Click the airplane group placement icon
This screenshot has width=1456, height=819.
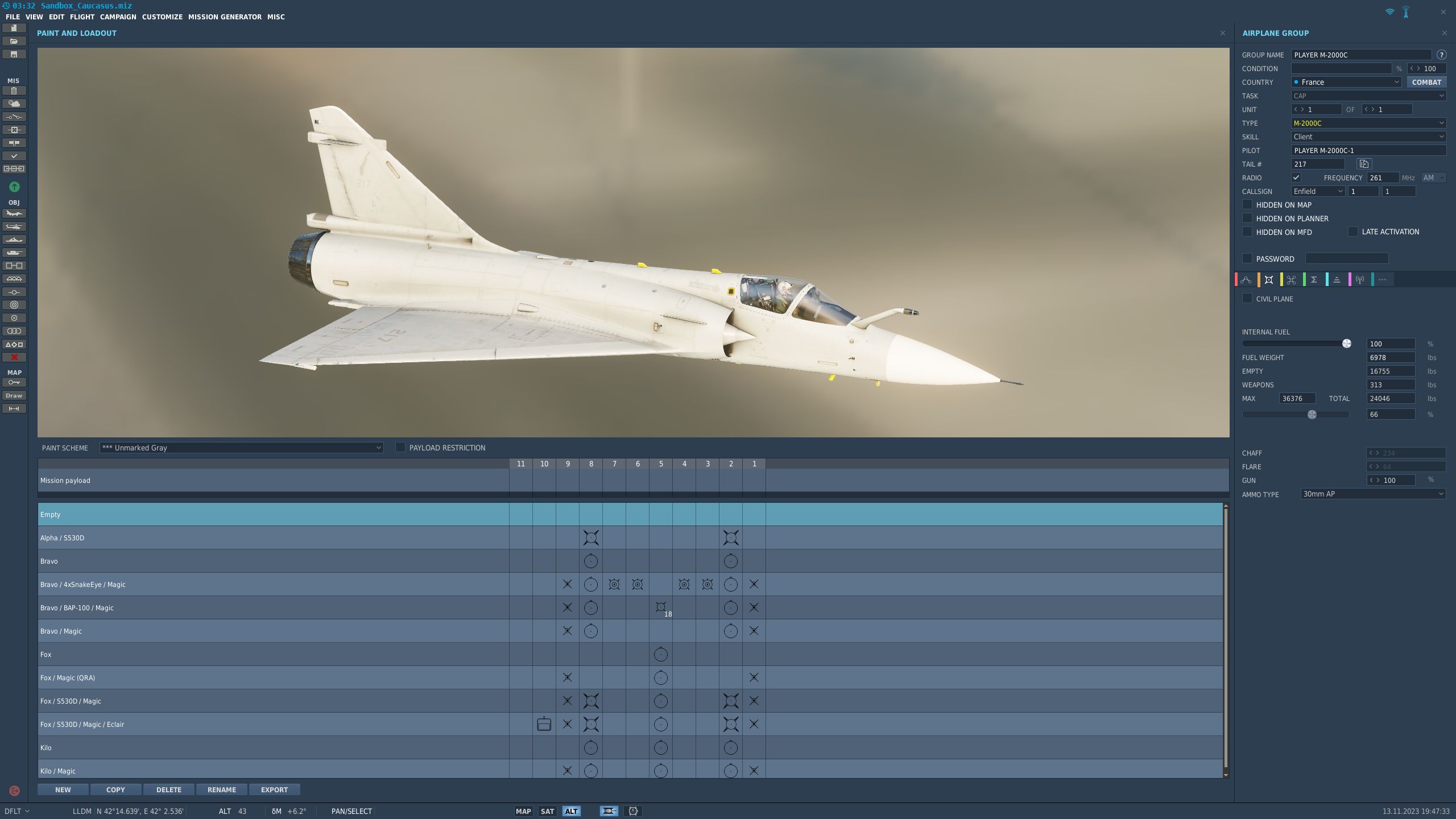[14, 214]
